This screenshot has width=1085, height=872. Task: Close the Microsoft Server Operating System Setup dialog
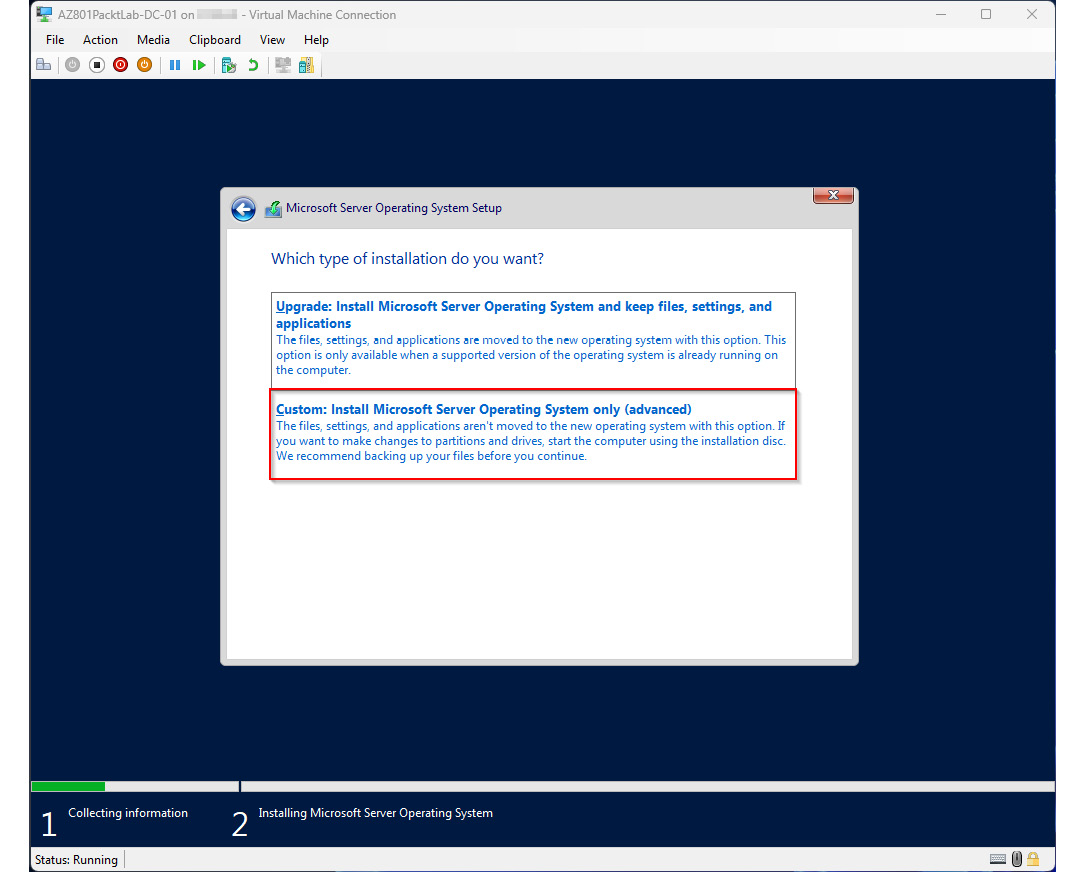[833, 196]
